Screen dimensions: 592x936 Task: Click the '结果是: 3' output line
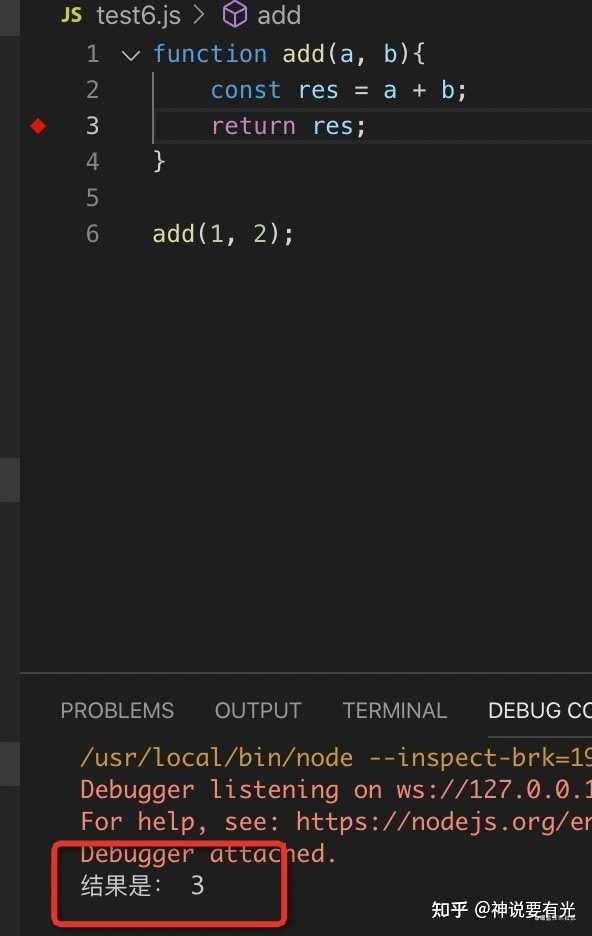point(140,885)
